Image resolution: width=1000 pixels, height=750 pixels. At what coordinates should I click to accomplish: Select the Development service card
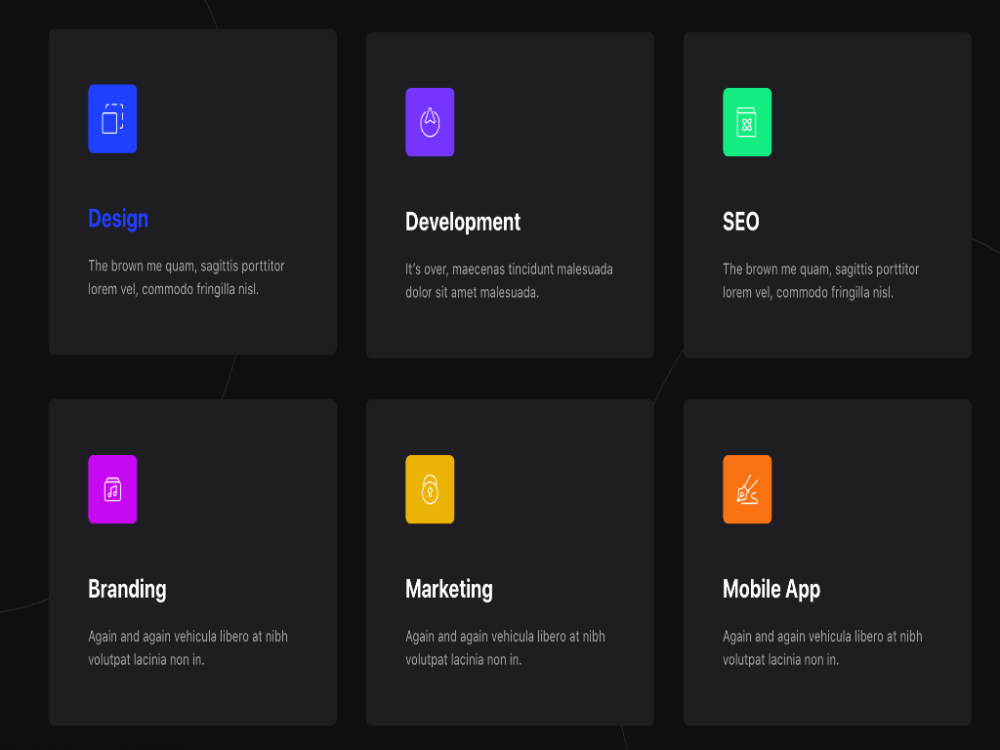click(510, 195)
